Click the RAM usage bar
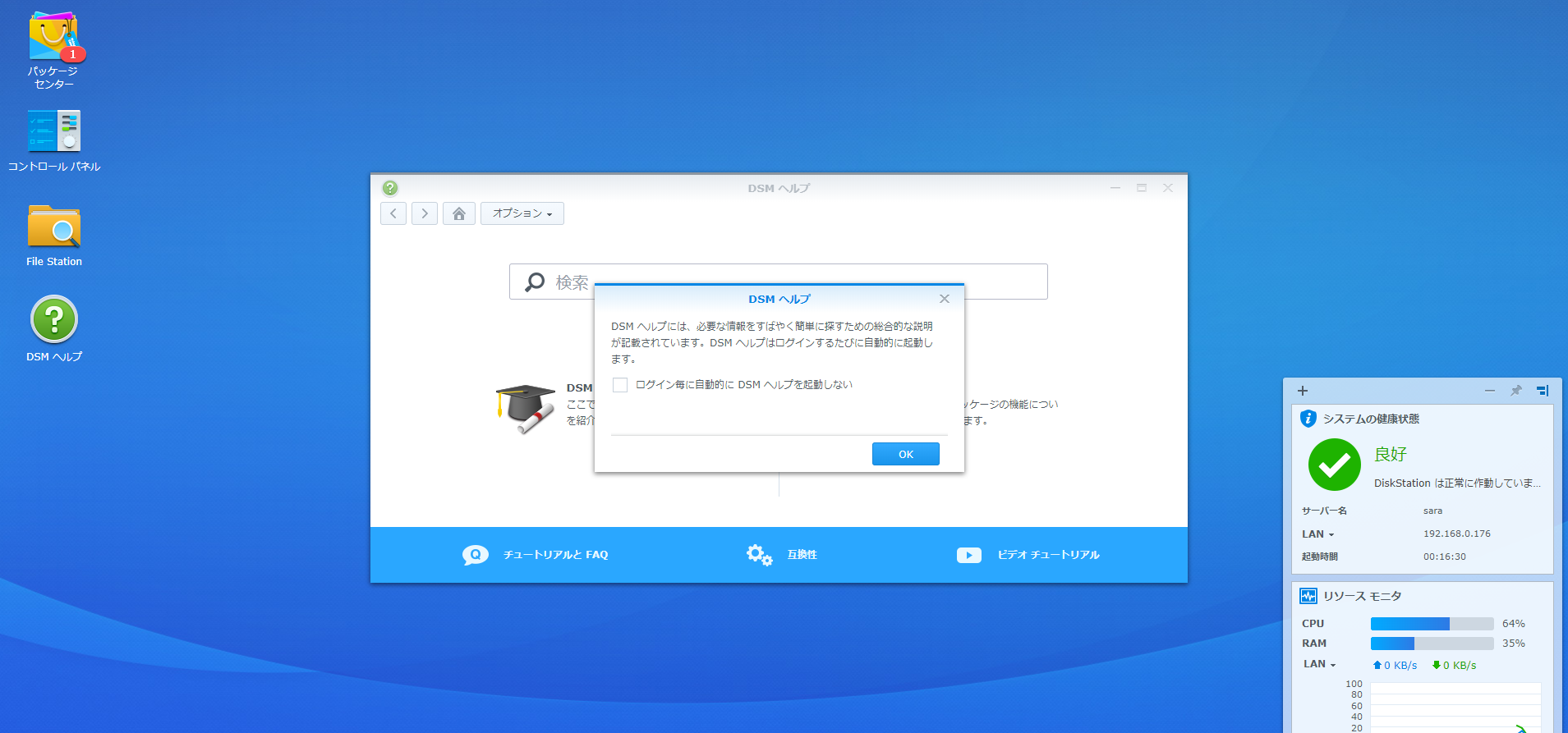Viewport: 1568px width, 733px height. tap(1432, 644)
